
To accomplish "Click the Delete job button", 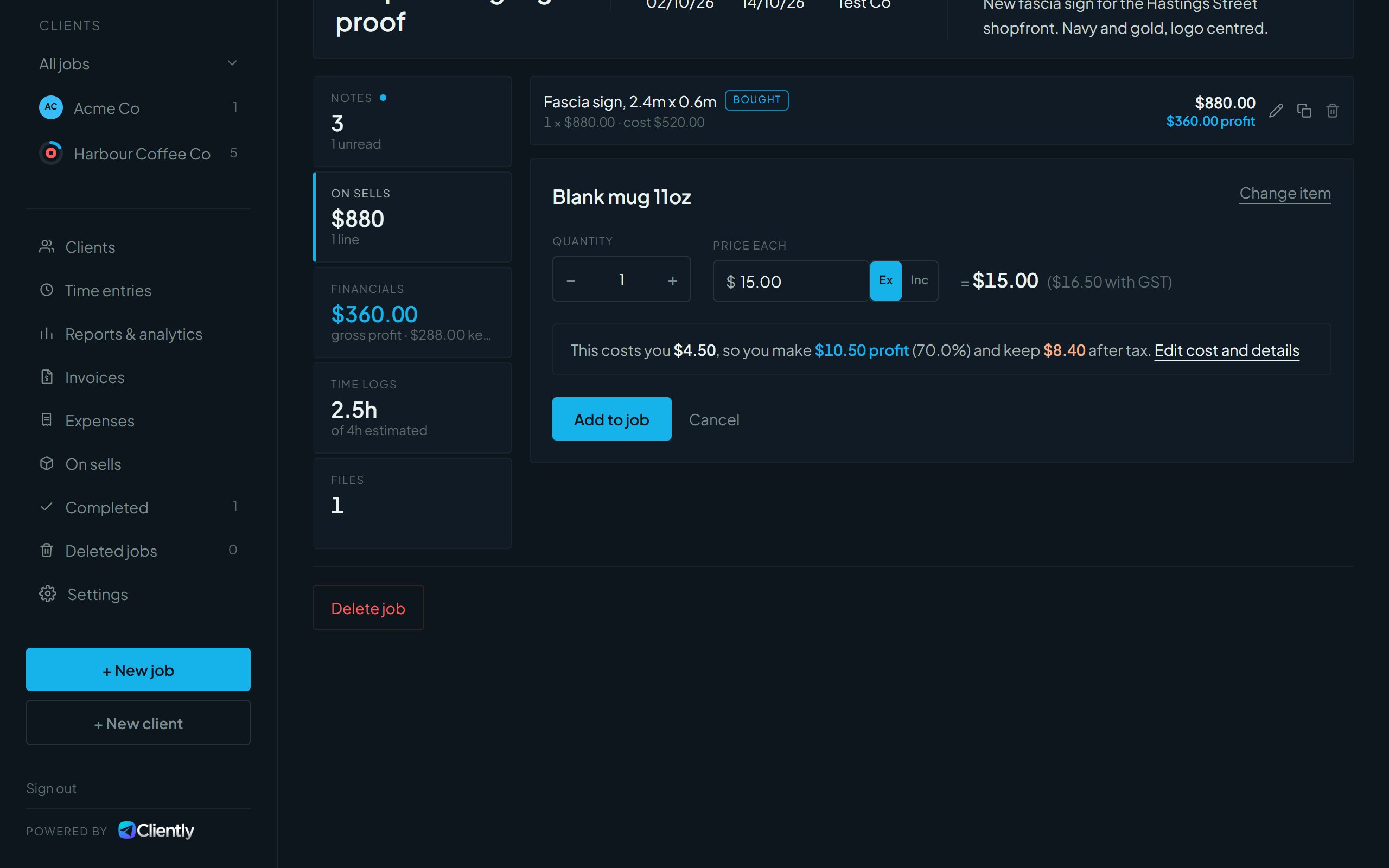I will pyautogui.click(x=368, y=608).
